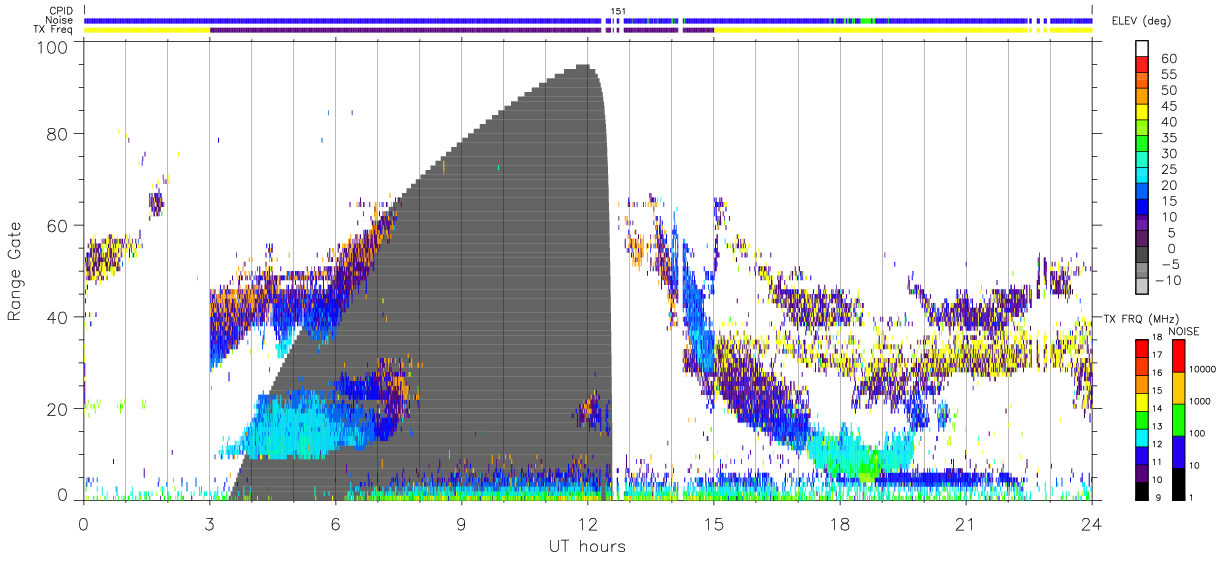Click the '6' tick on the UT hours axis
1228x567 pixels.
[x=335, y=525]
